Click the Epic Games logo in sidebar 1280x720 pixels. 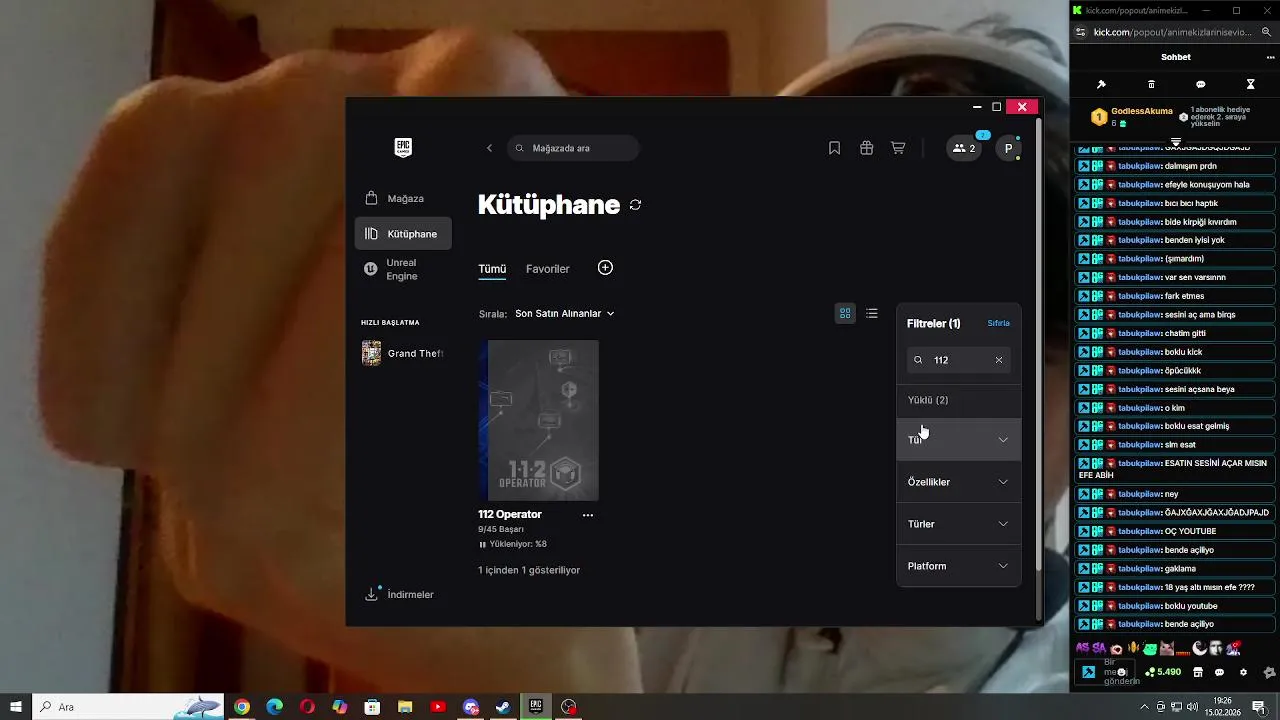click(x=403, y=148)
